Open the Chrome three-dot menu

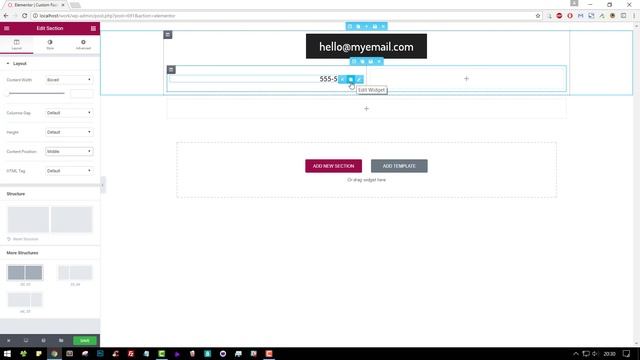tap(634, 16)
